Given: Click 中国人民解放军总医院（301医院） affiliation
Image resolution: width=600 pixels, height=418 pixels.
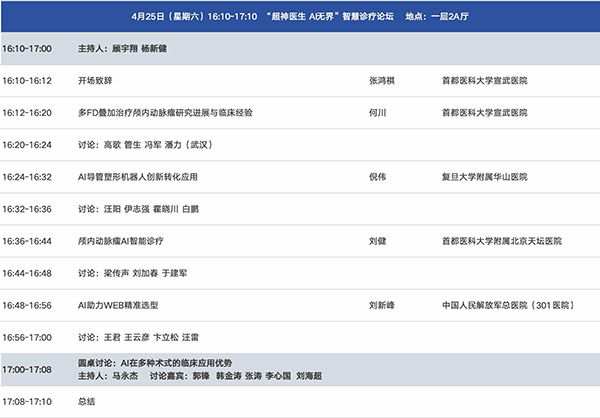Looking at the screenshot, I should point(510,305).
